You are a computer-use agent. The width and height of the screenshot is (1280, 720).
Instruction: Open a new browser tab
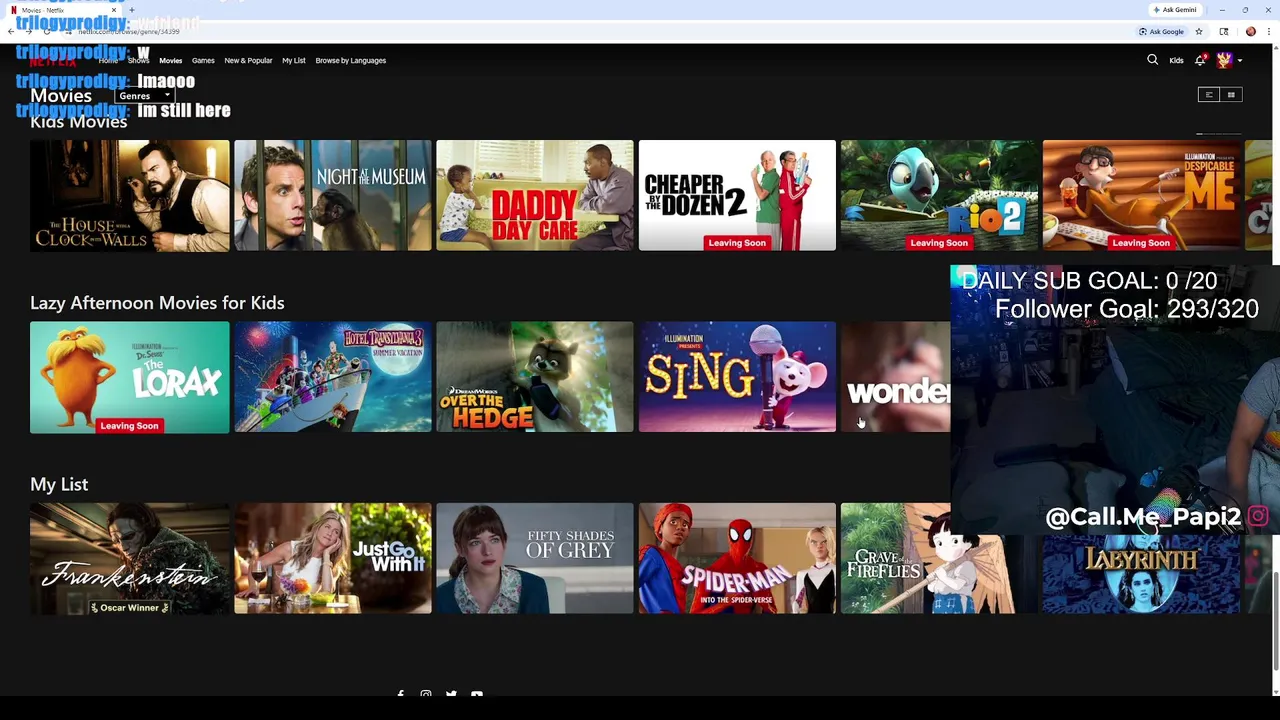coord(132,10)
